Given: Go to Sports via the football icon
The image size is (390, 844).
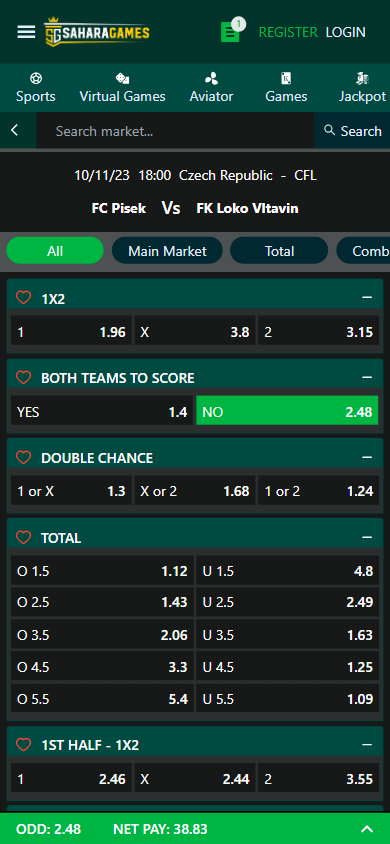Looking at the screenshot, I should (x=36, y=79).
